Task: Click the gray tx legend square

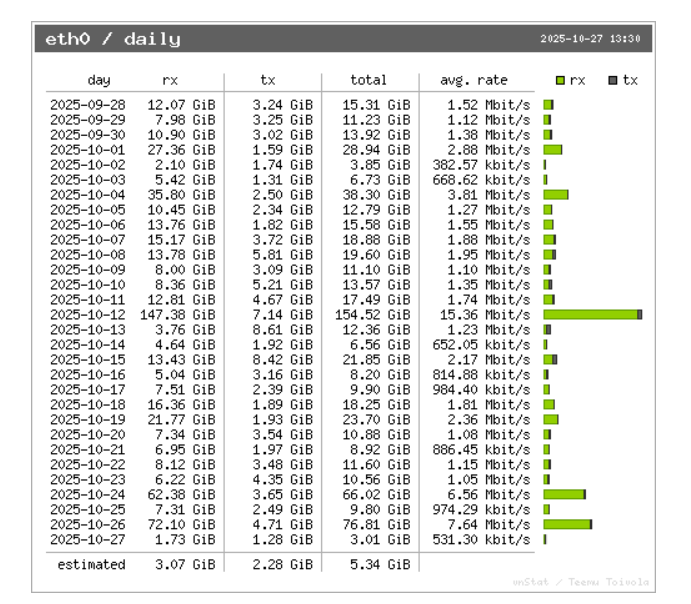Action: point(610,80)
